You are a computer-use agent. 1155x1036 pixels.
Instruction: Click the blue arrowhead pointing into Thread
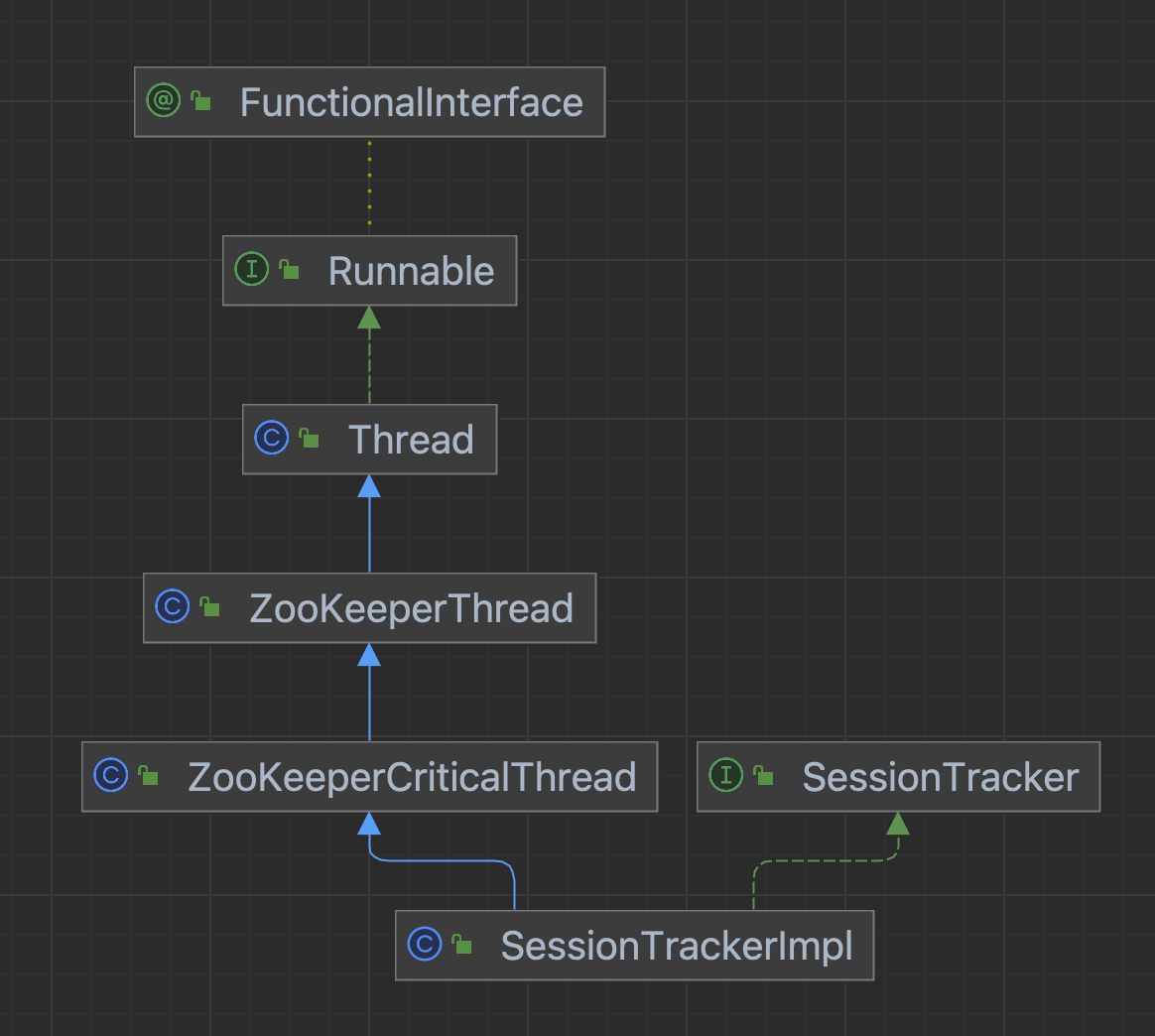369,486
